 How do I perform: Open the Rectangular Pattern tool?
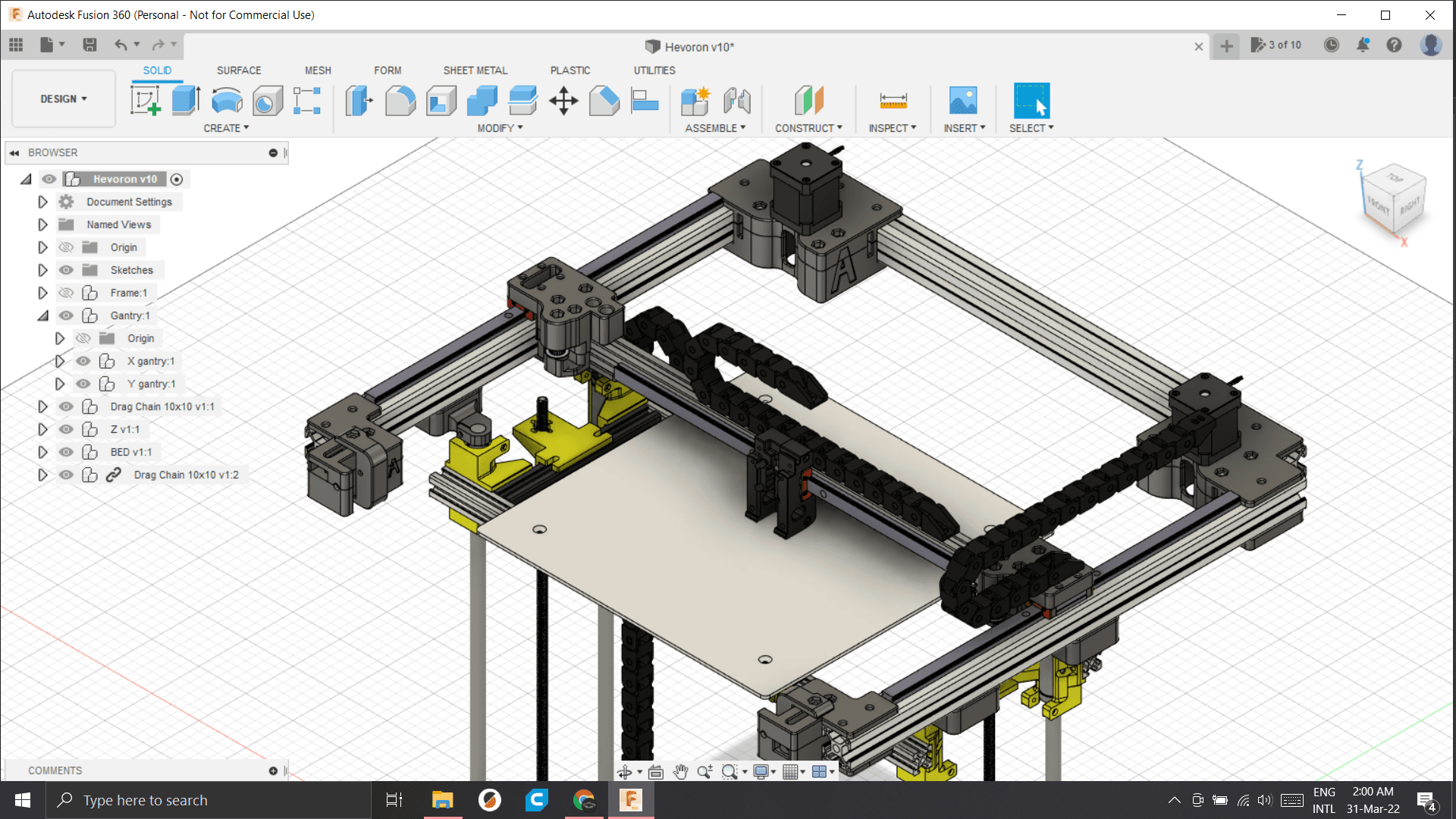(x=307, y=100)
